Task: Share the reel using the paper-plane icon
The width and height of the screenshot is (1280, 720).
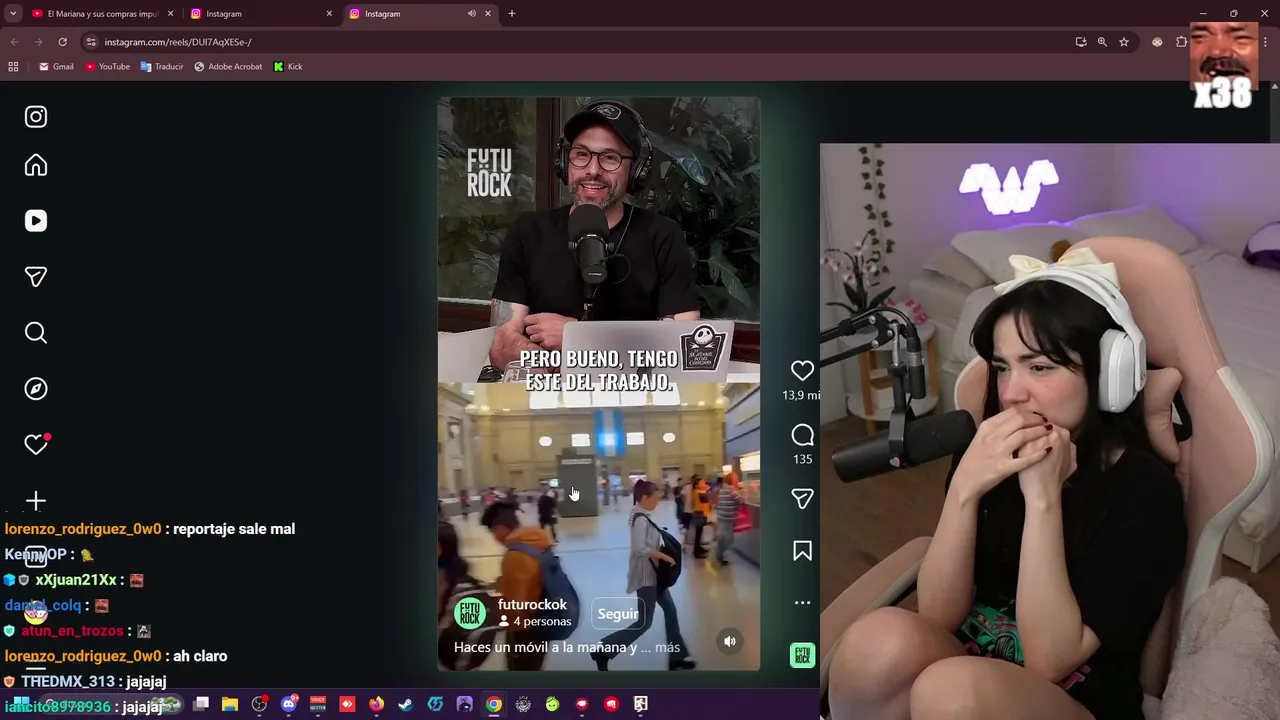Action: 802,498
